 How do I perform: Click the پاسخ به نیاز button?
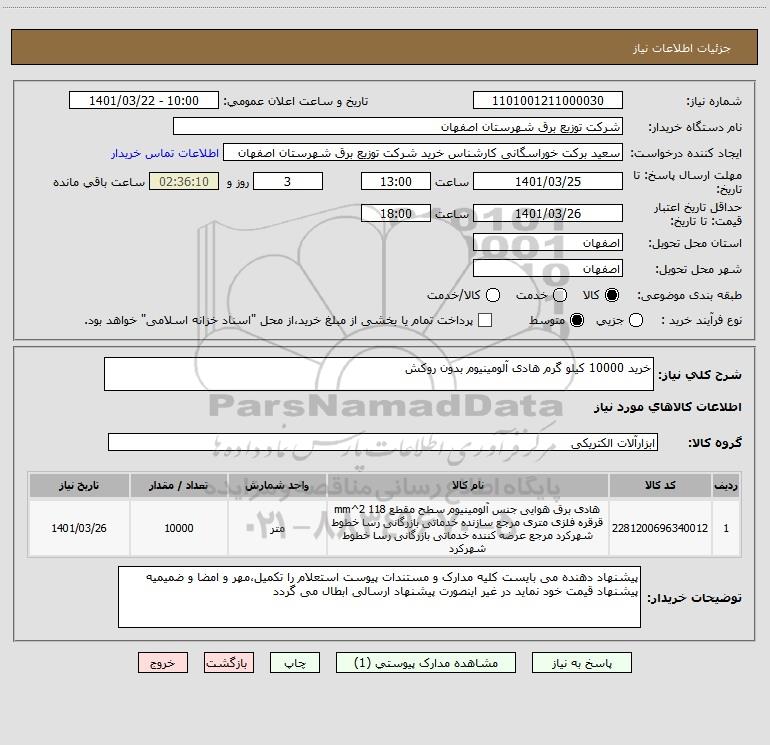click(x=582, y=663)
